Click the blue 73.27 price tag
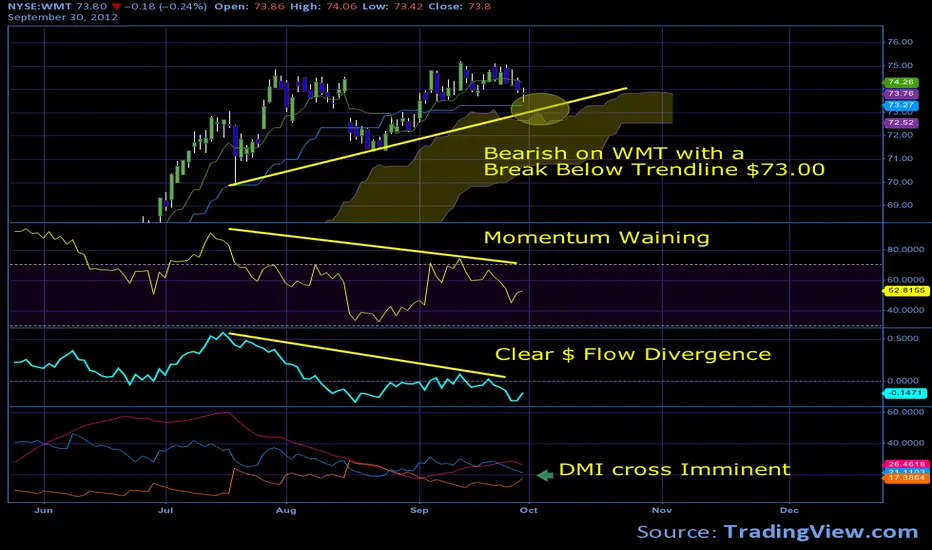The width and height of the screenshot is (932, 550). click(900, 105)
